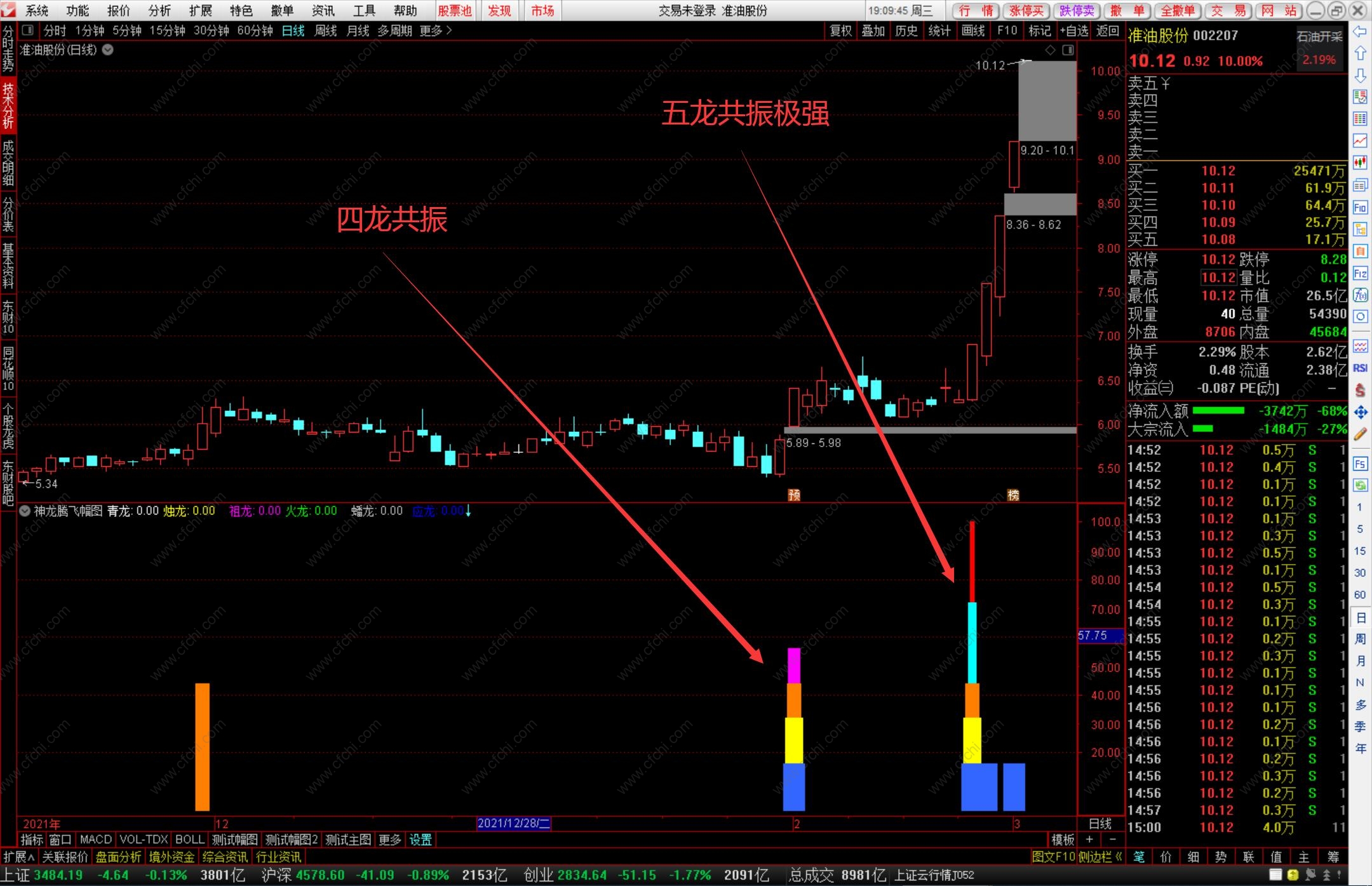This screenshot has height=886, width=1372.
Task: Click the orange bar in indicator panel
Action: (x=202, y=746)
